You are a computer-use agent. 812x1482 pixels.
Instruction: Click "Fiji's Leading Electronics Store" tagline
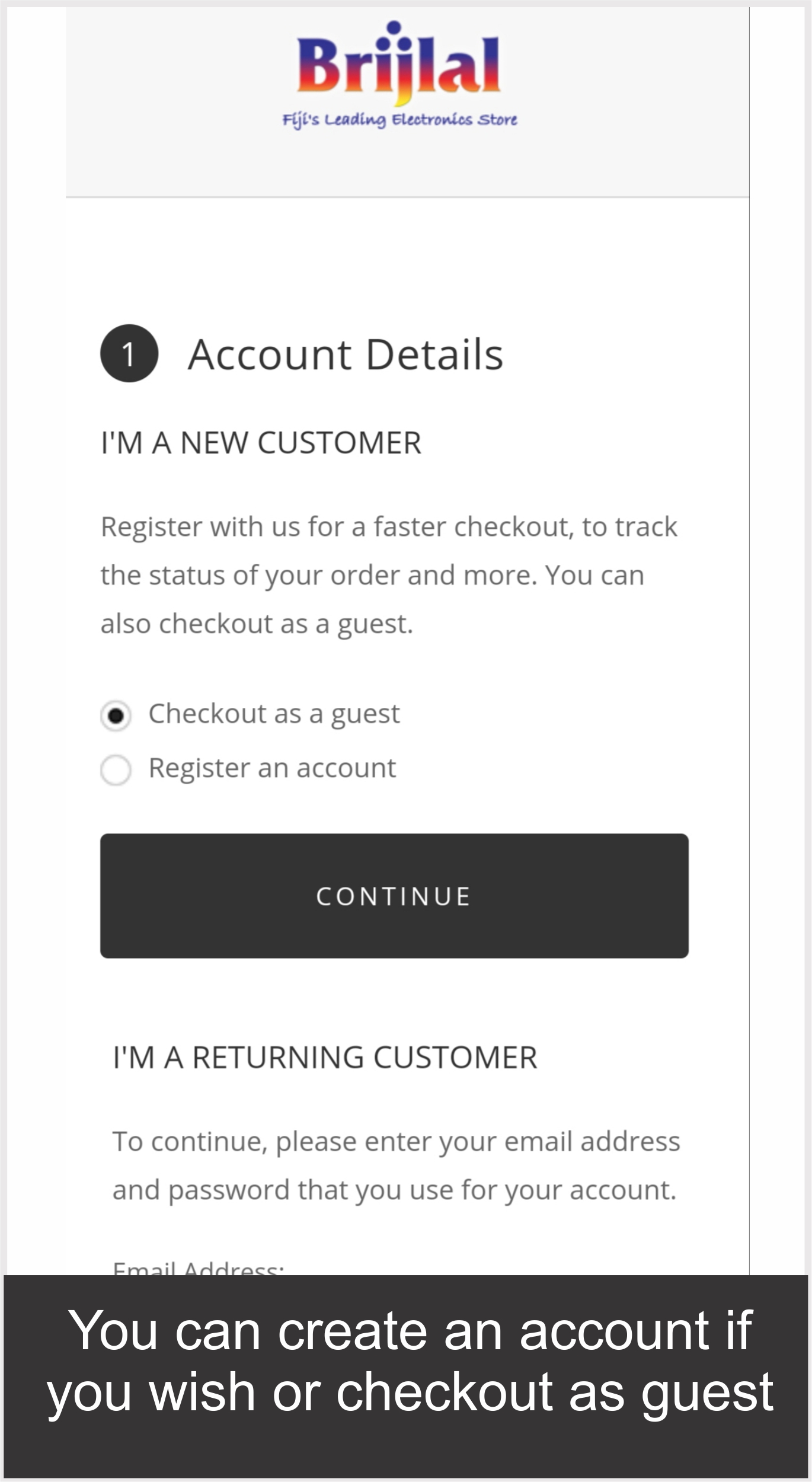pos(399,120)
